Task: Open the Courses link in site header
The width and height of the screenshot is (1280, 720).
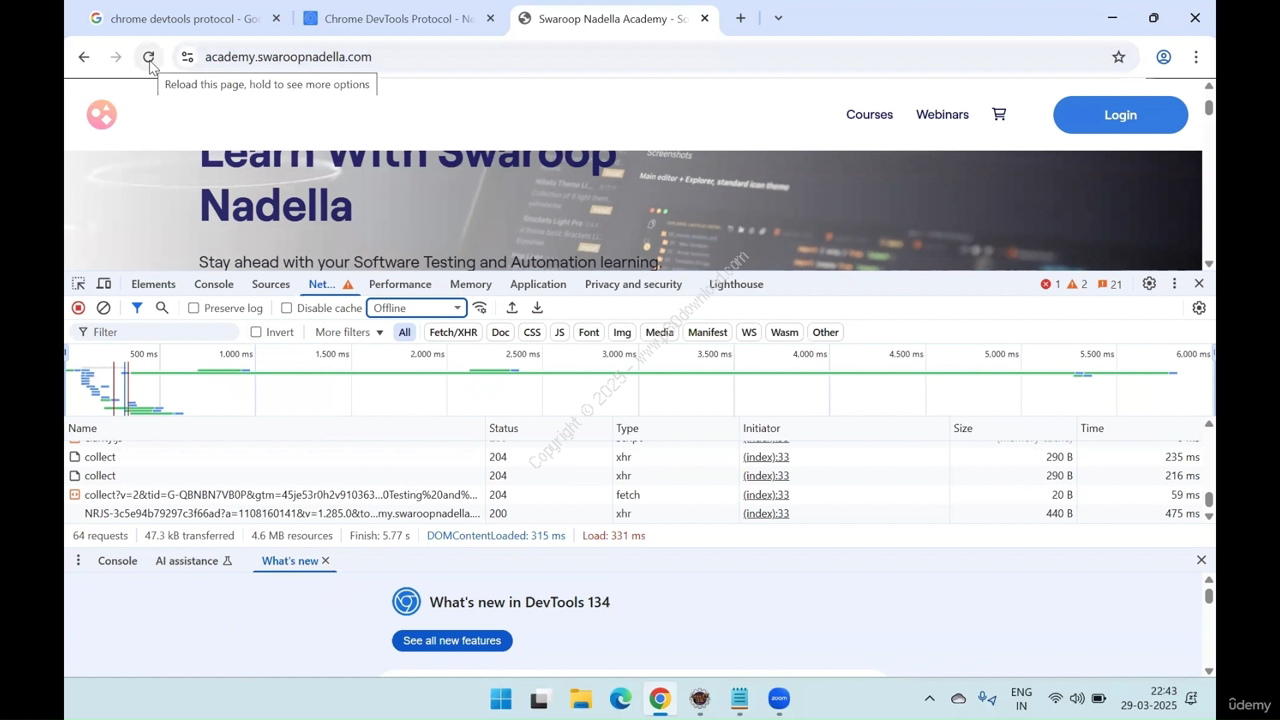Action: click(869, 114)
